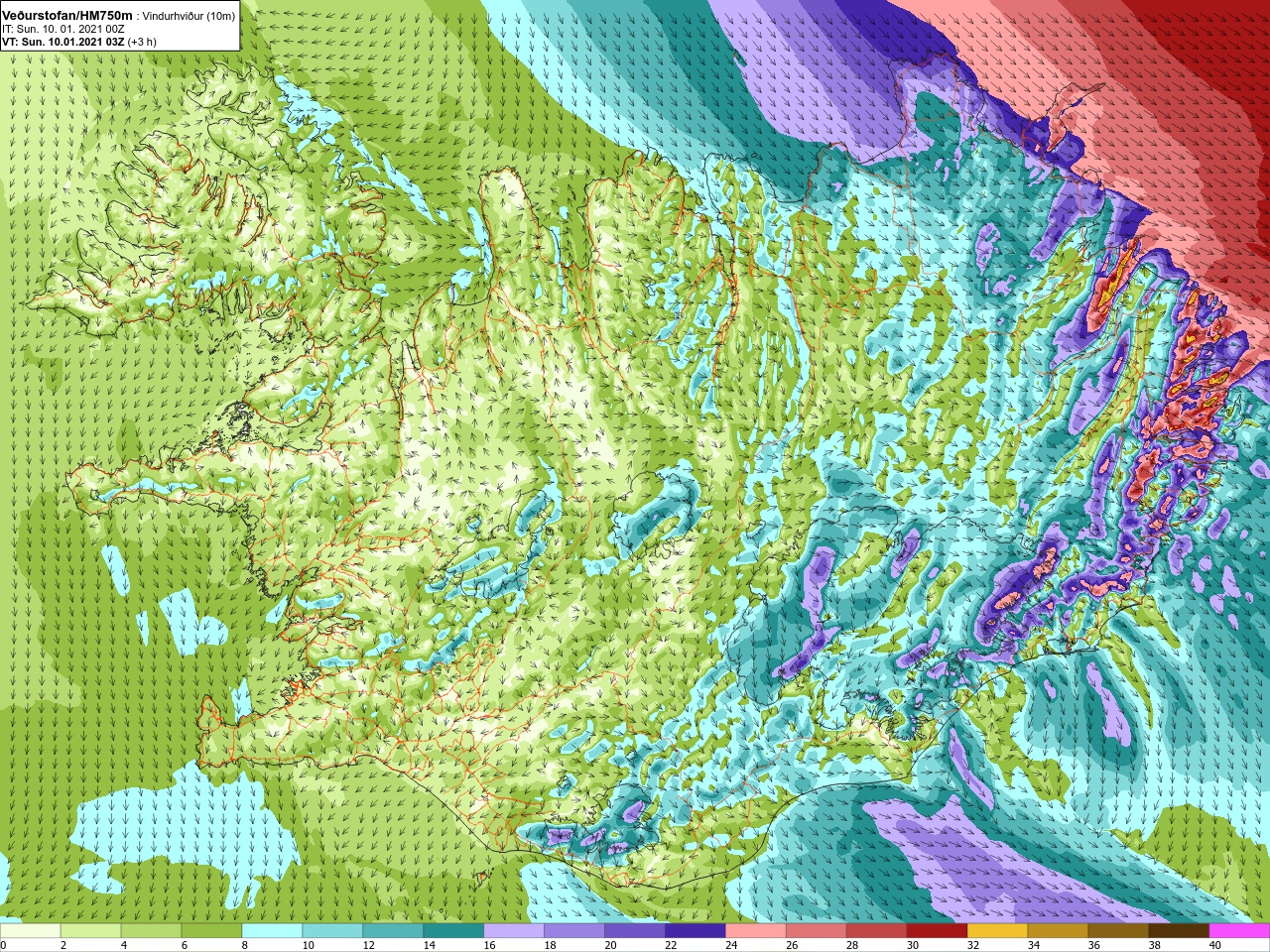Click the 0–2 pale cream legend swatch

[x=31, y=931]
